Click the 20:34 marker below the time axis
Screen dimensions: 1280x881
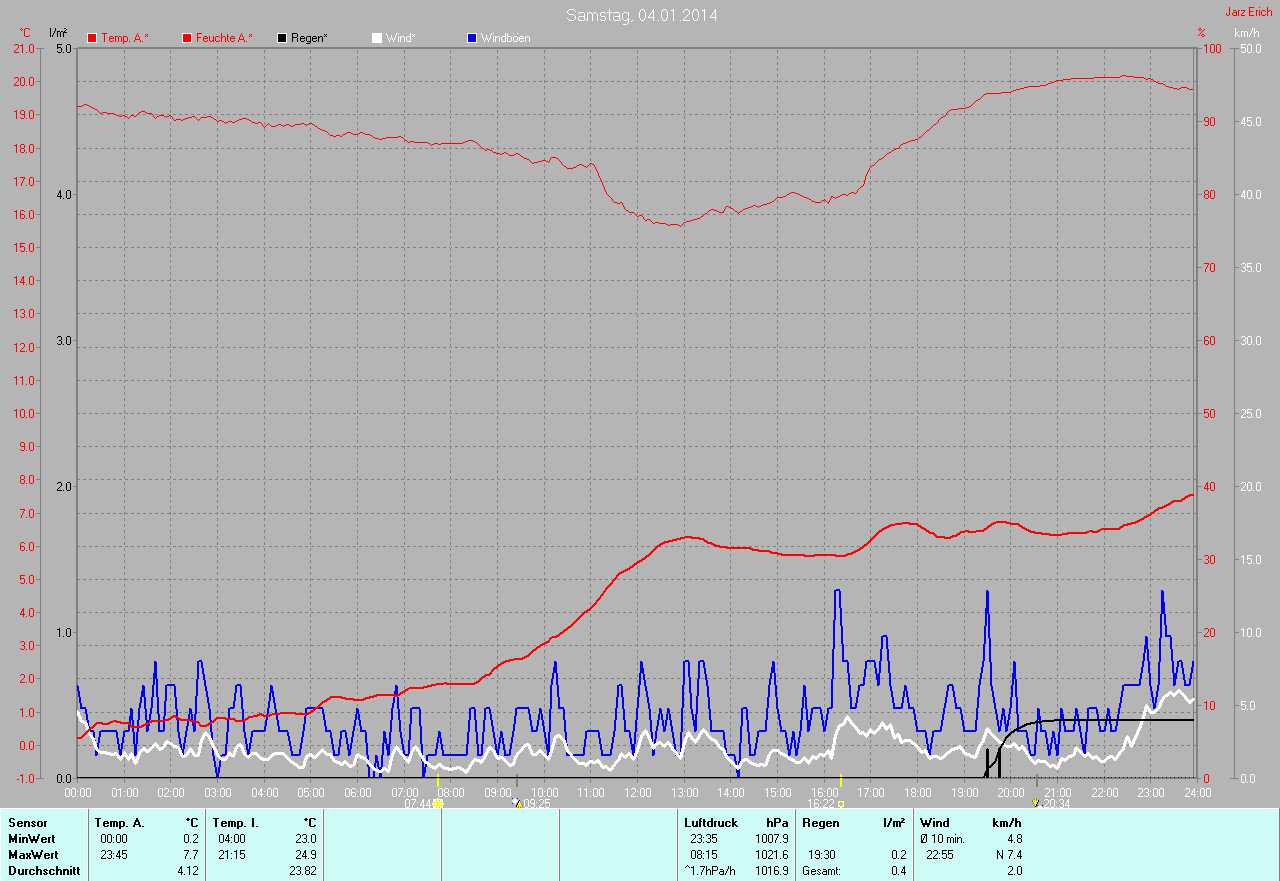click(1036, 802)
